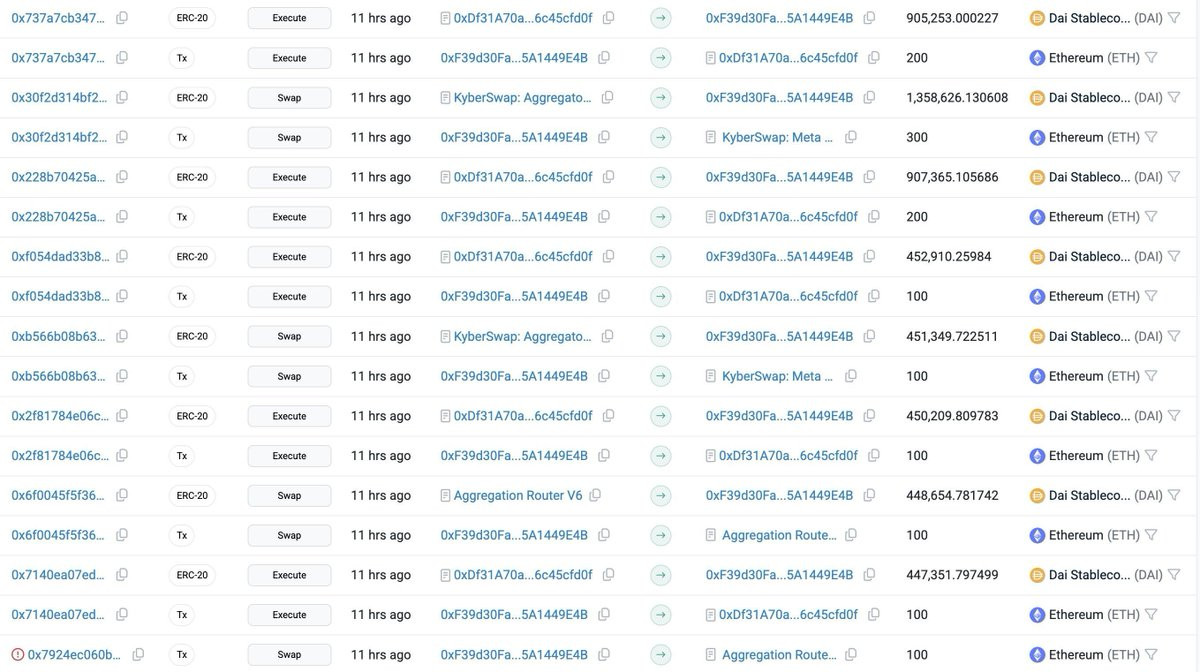1200x672 pixels.
Task: Copy the 0x7924ec060b transaction hash
Action: 138,654
